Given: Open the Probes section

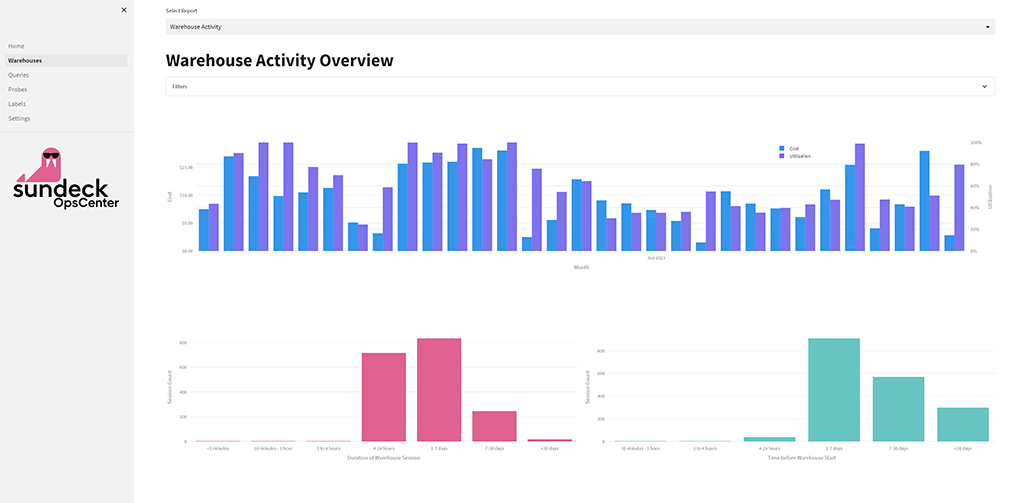Looking at the screenshot, I should tap(18, 89).
